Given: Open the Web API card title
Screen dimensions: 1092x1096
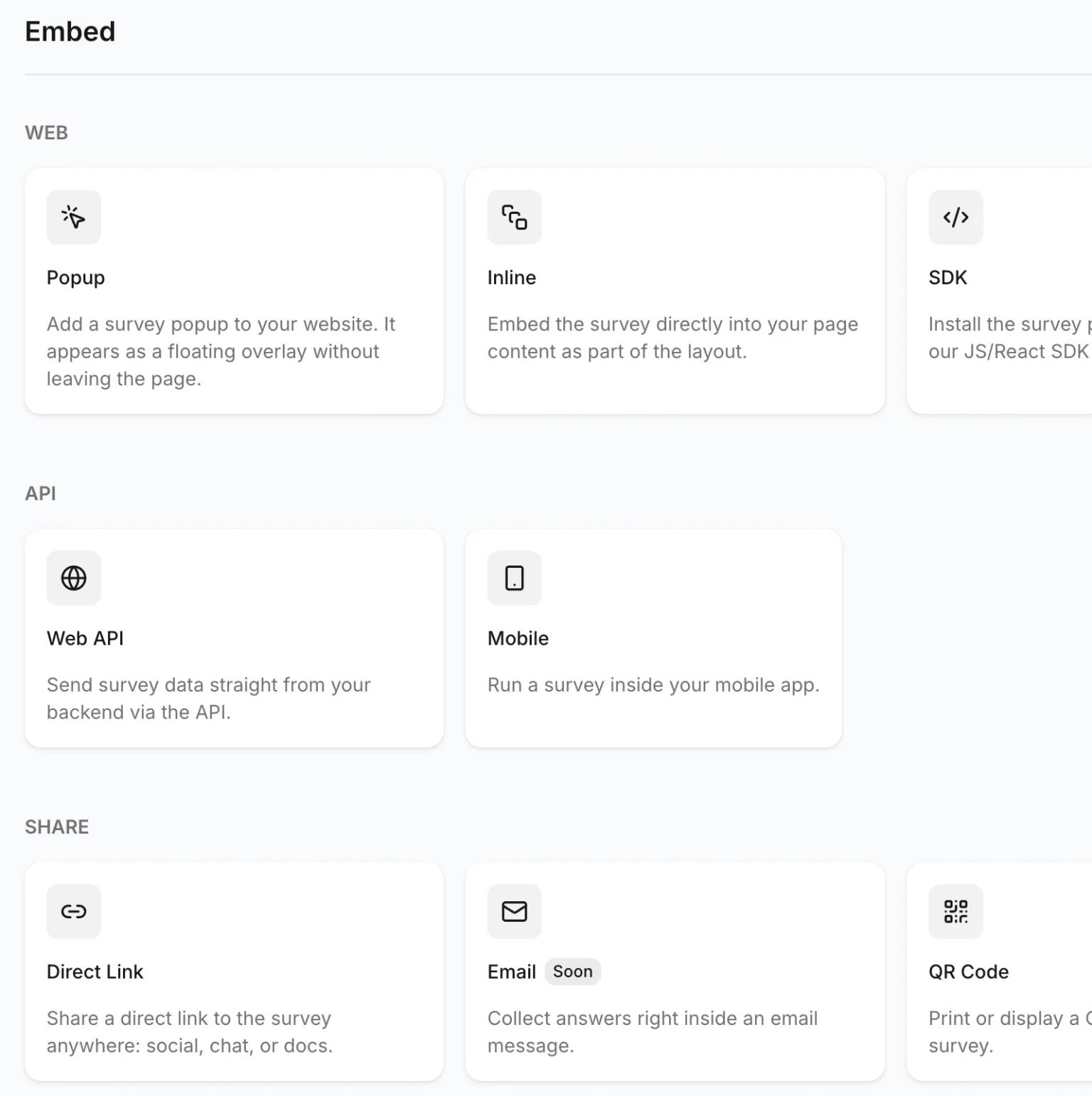Looking at the screenshot, I should [85, 638].
